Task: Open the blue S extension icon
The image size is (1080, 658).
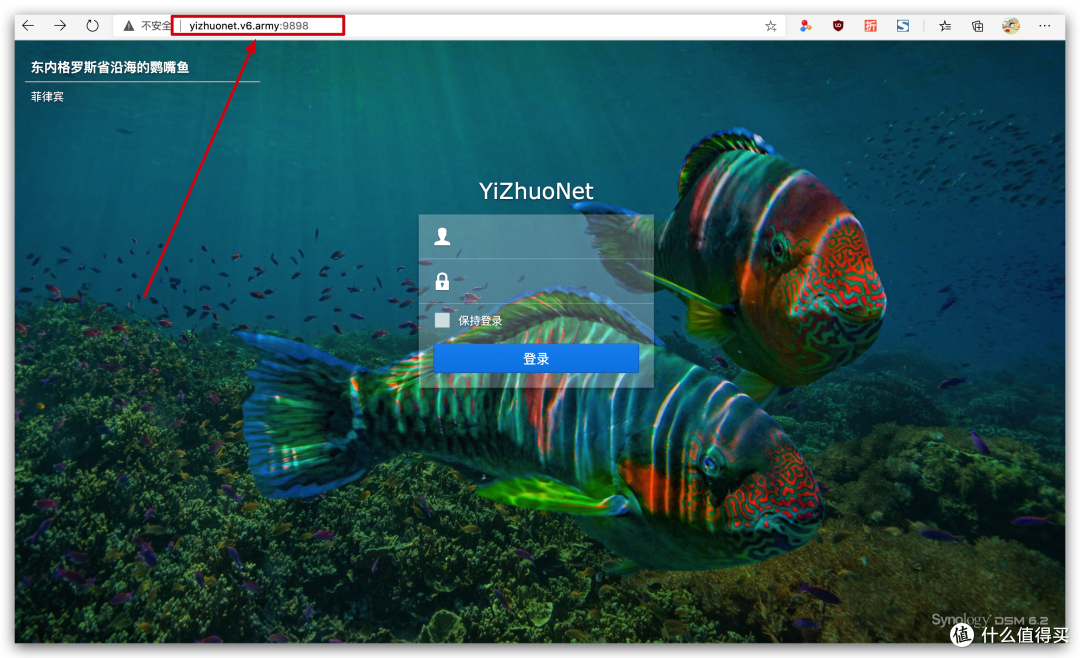Action: 903,26
